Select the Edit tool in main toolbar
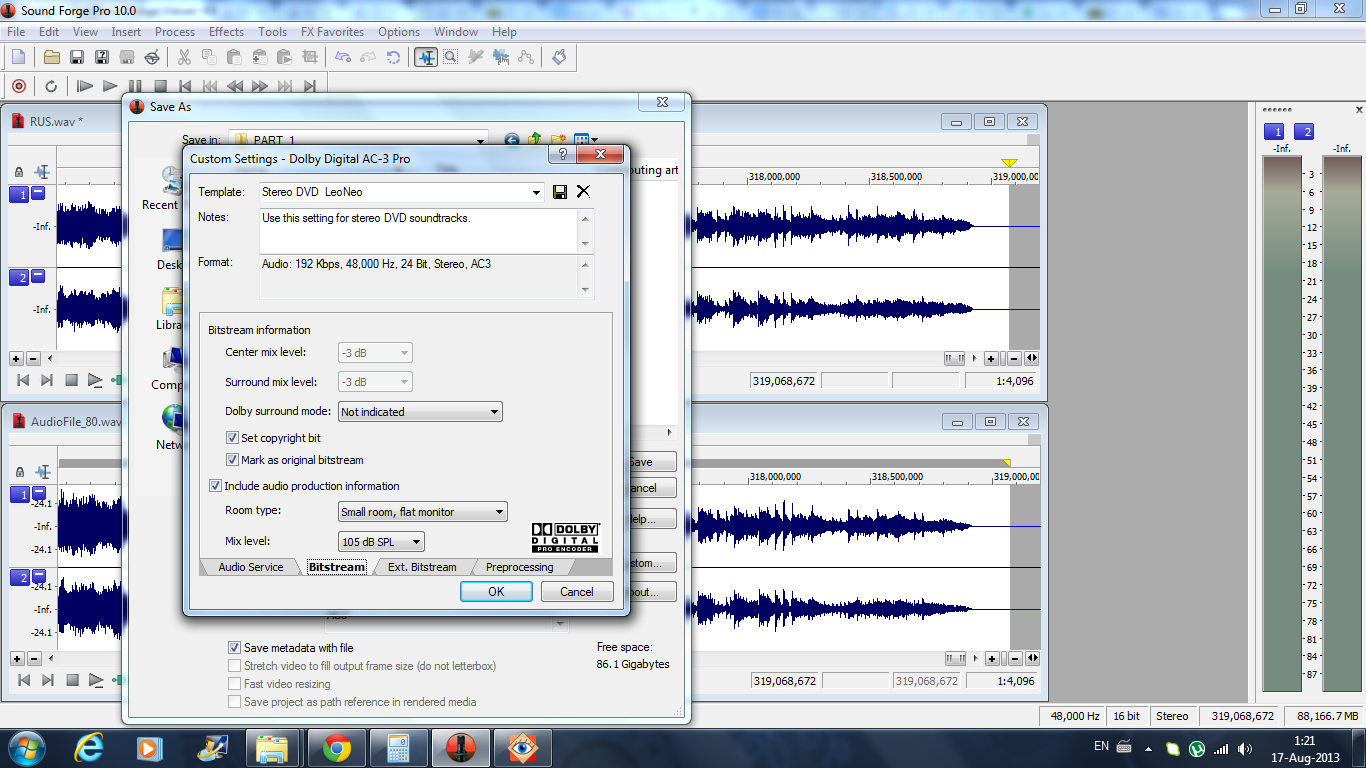This screenshot has width=1366, height=768. (x=426, y=57)
